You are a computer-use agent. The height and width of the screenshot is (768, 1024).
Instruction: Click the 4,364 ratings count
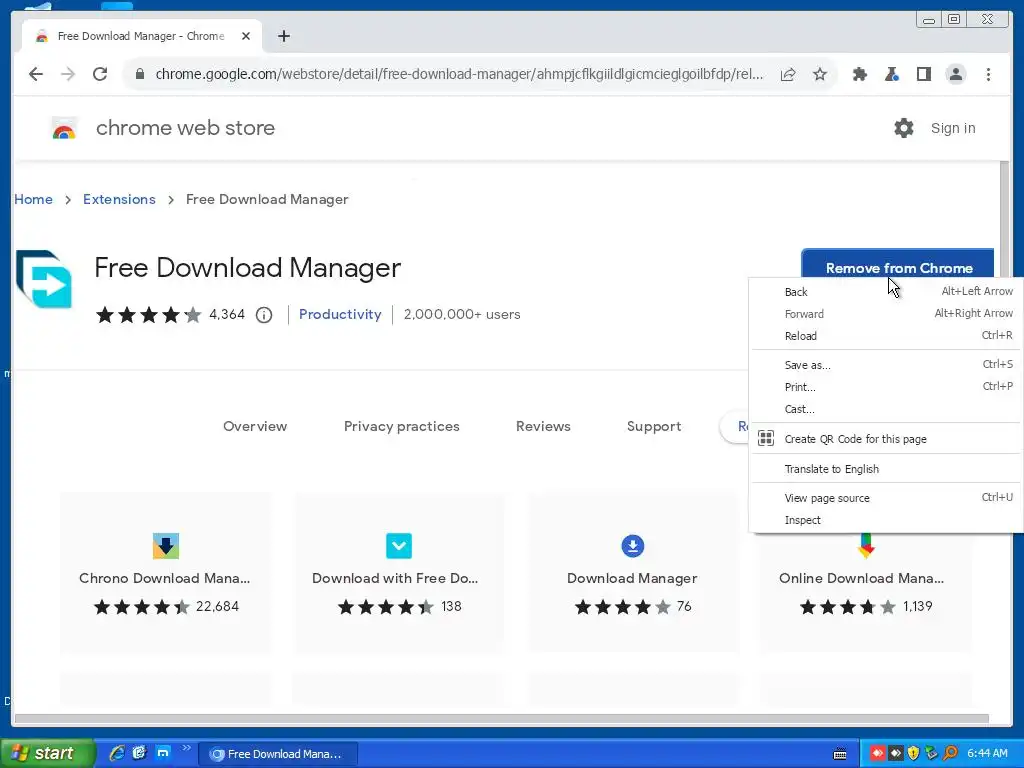click(227, 315)
